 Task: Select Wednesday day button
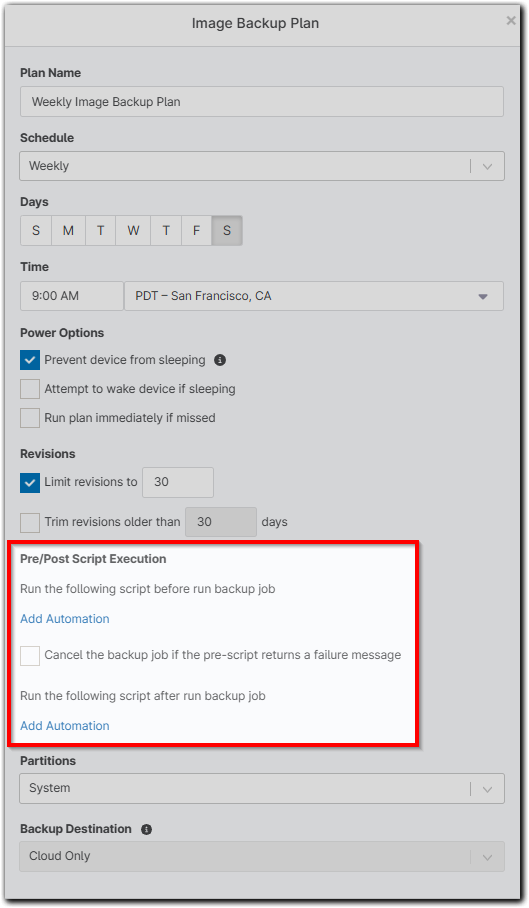point(133,230)
